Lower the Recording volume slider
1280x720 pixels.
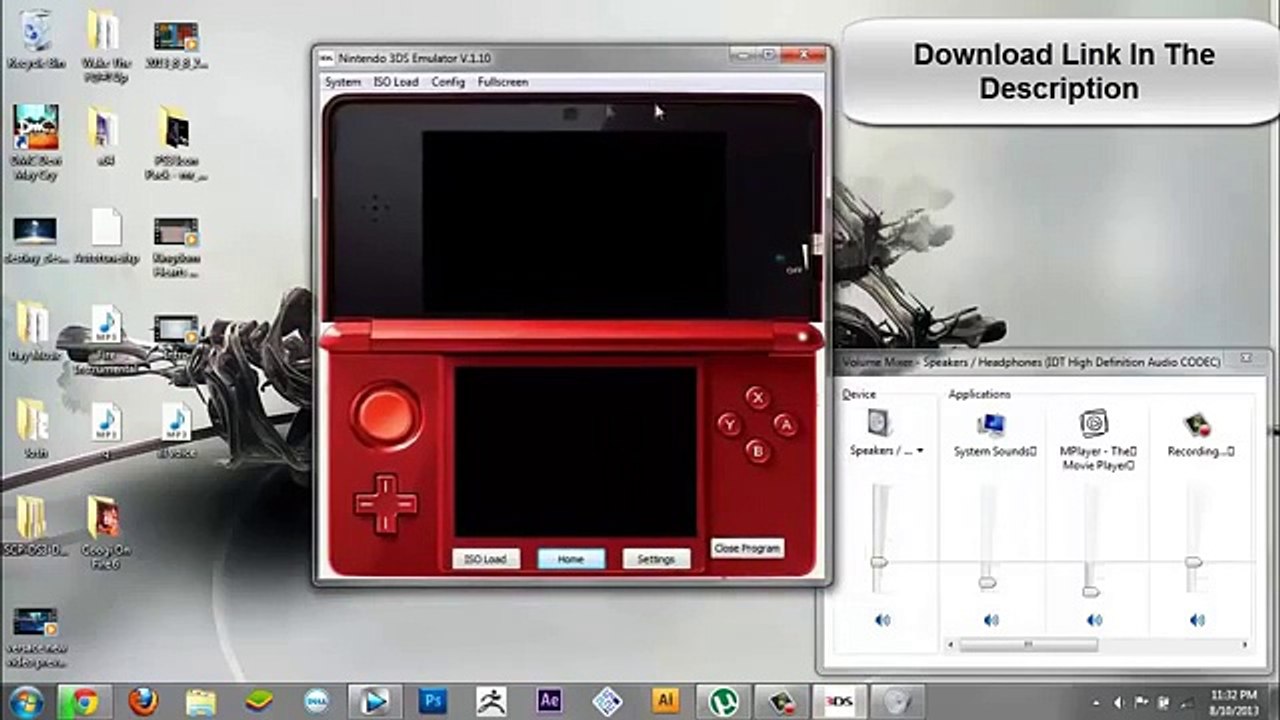coord(1193,563)
